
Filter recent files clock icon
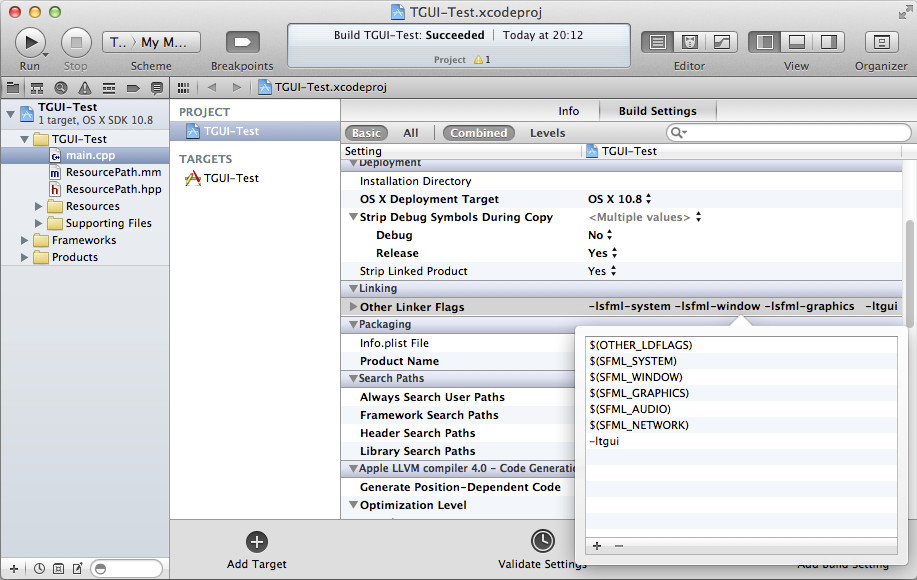click(x=39, y=569)
